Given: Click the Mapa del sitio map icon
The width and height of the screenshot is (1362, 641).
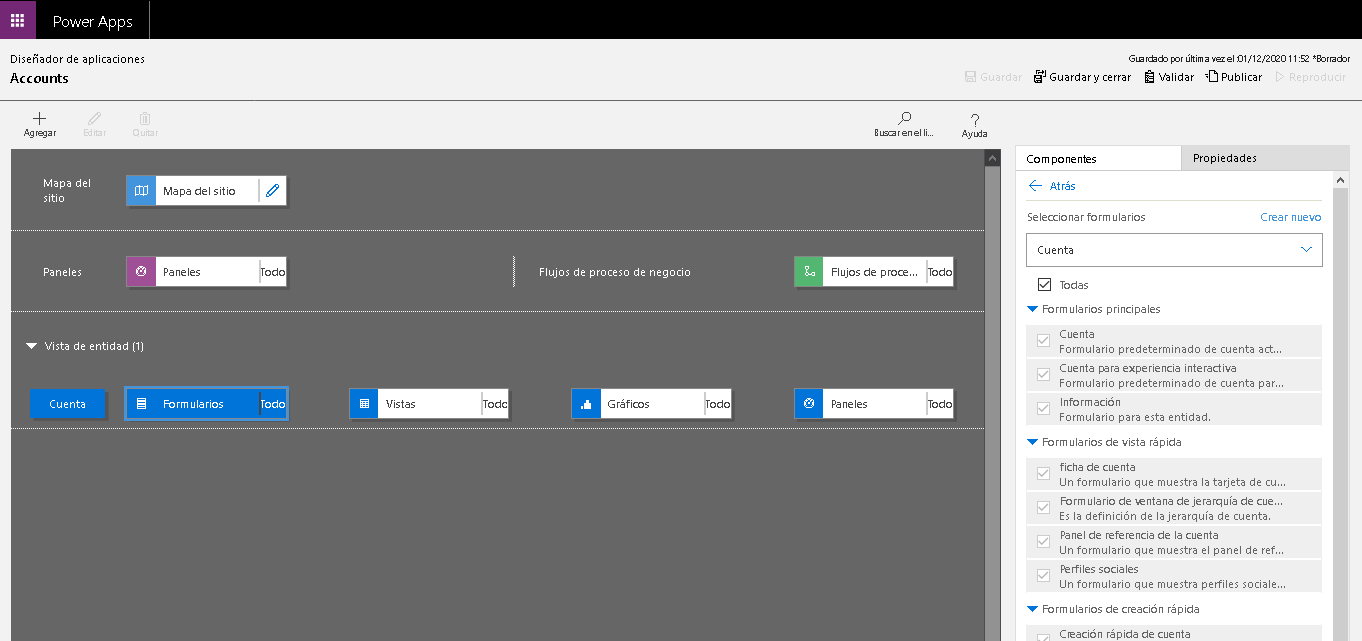Looking at the screenshot, I should [142, 191].
